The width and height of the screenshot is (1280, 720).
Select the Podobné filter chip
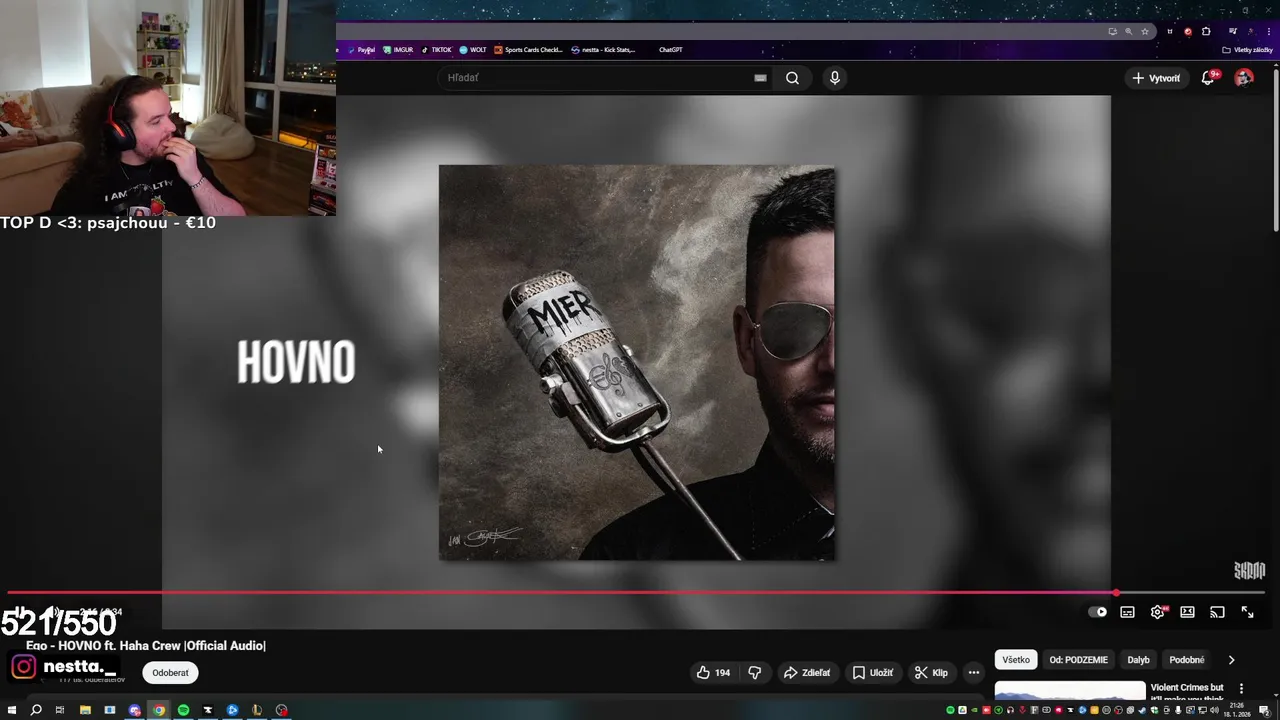point(1186,660)
